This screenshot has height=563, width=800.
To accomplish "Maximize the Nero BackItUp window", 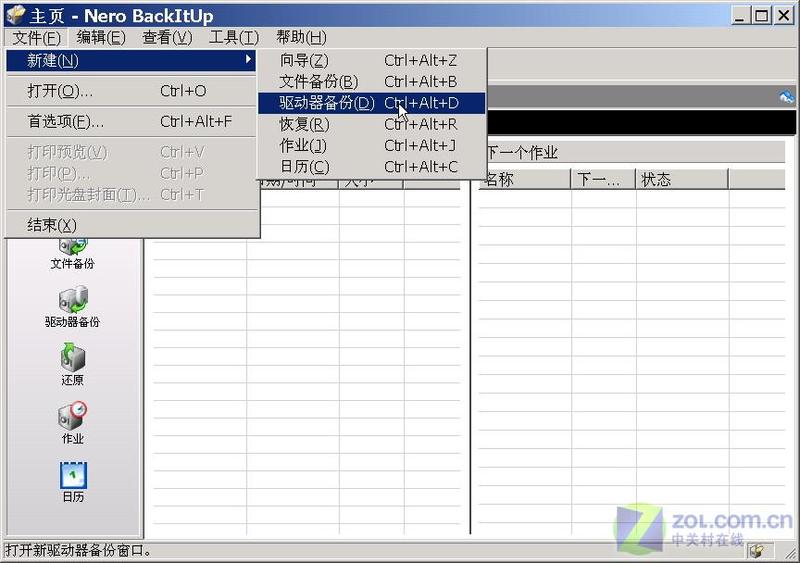I will pyautogui.click(x=762, y=16).
